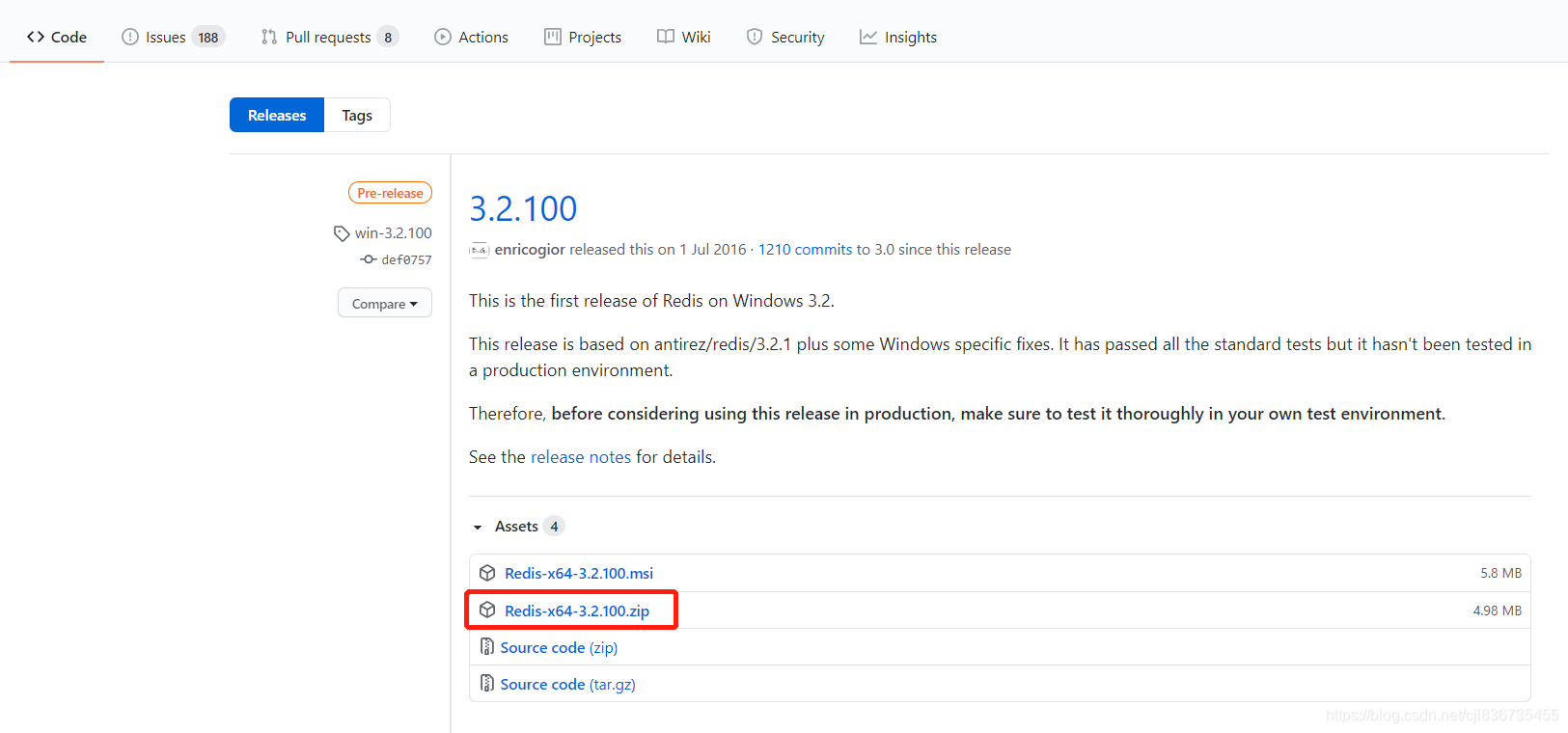Image resolution: width=1568 pixels, height=733 pixels.
Task: Open the Compare dropdown
Action: pos(385,304)
